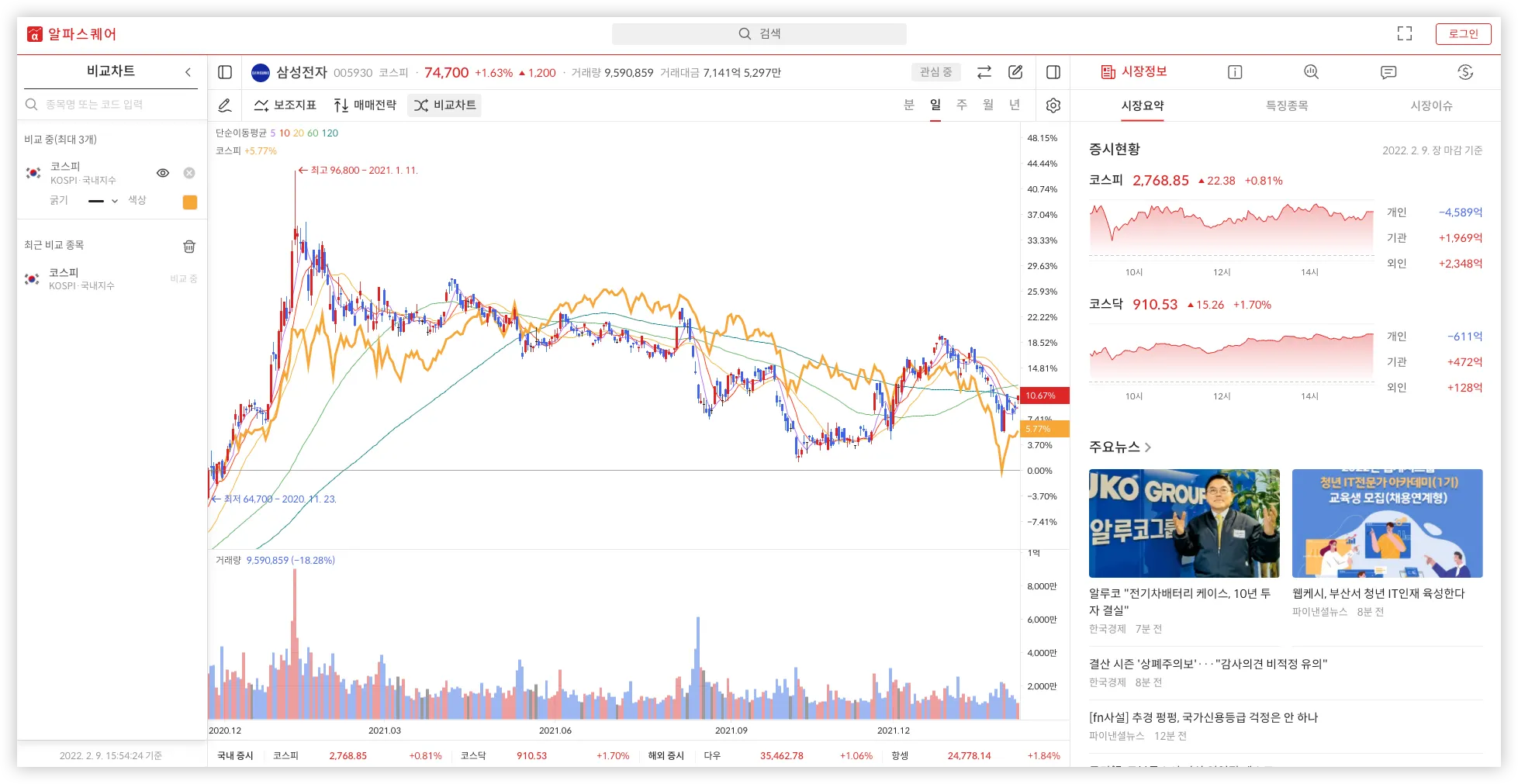Click the 코스피 intraday mini chart
The image size is (1518, 784).
[x=1232, y=230]
